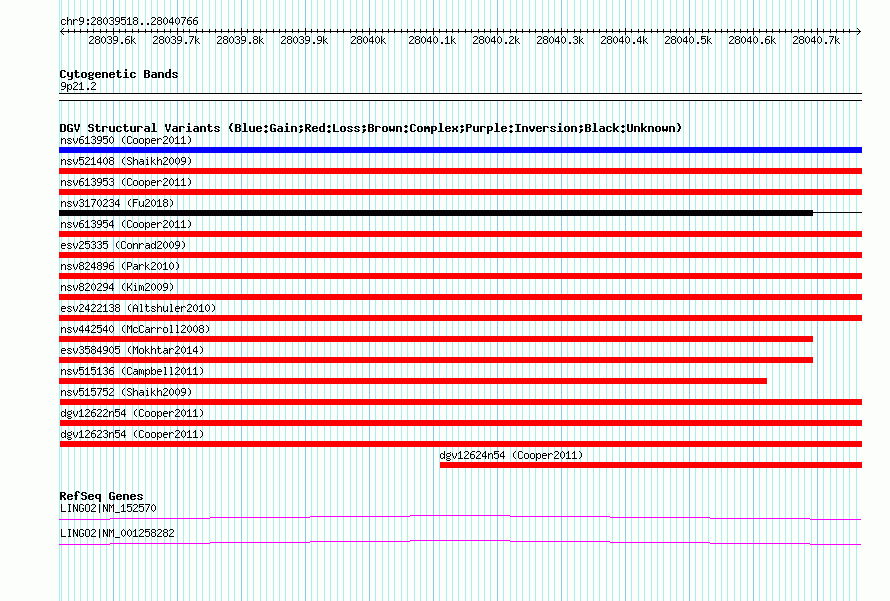
Task: Click the 28039.6k ruler tick label
Action: [x=112, y=40]
